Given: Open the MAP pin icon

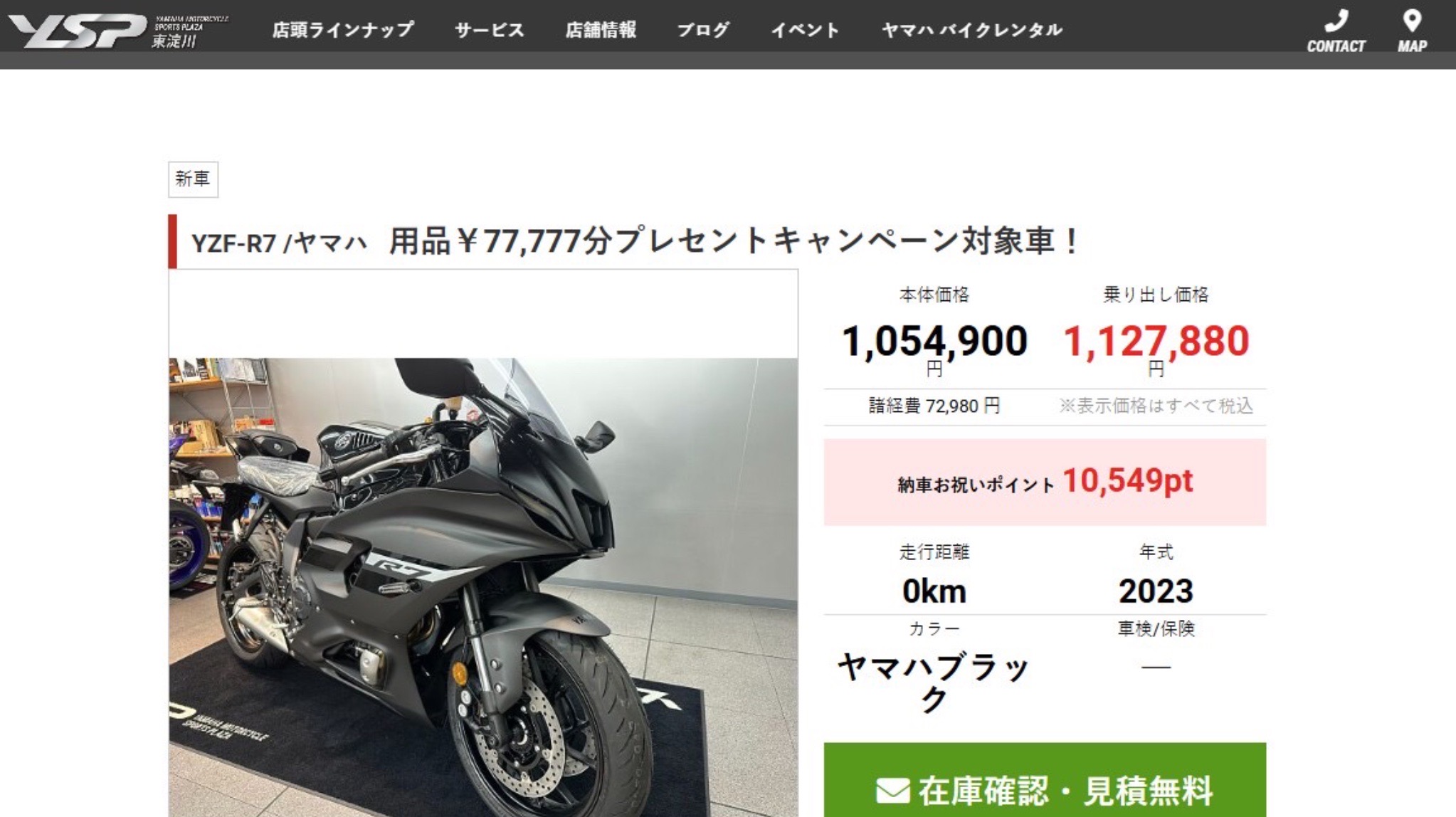Looking at the screenshot, I should (x=1412, y=21).
